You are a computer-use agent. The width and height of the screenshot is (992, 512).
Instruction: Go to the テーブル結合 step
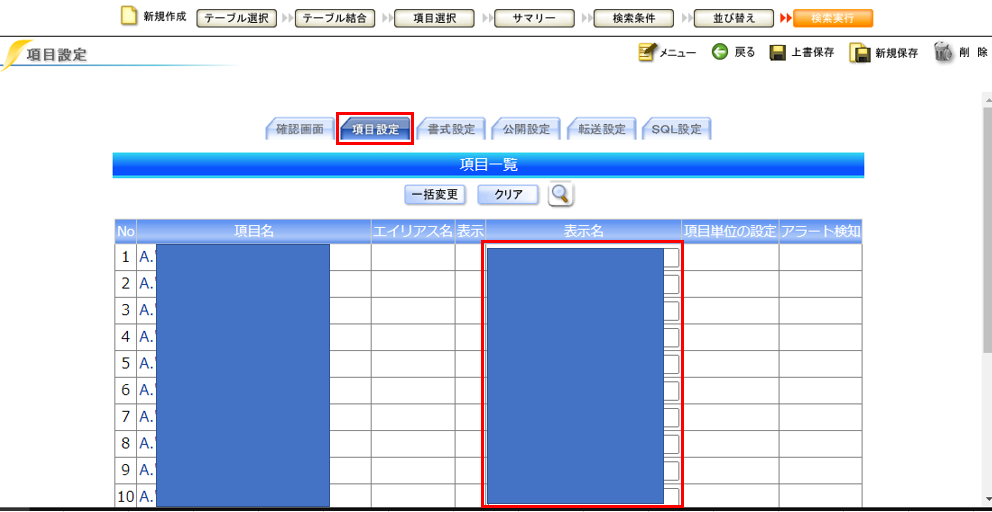click(335, 18)
